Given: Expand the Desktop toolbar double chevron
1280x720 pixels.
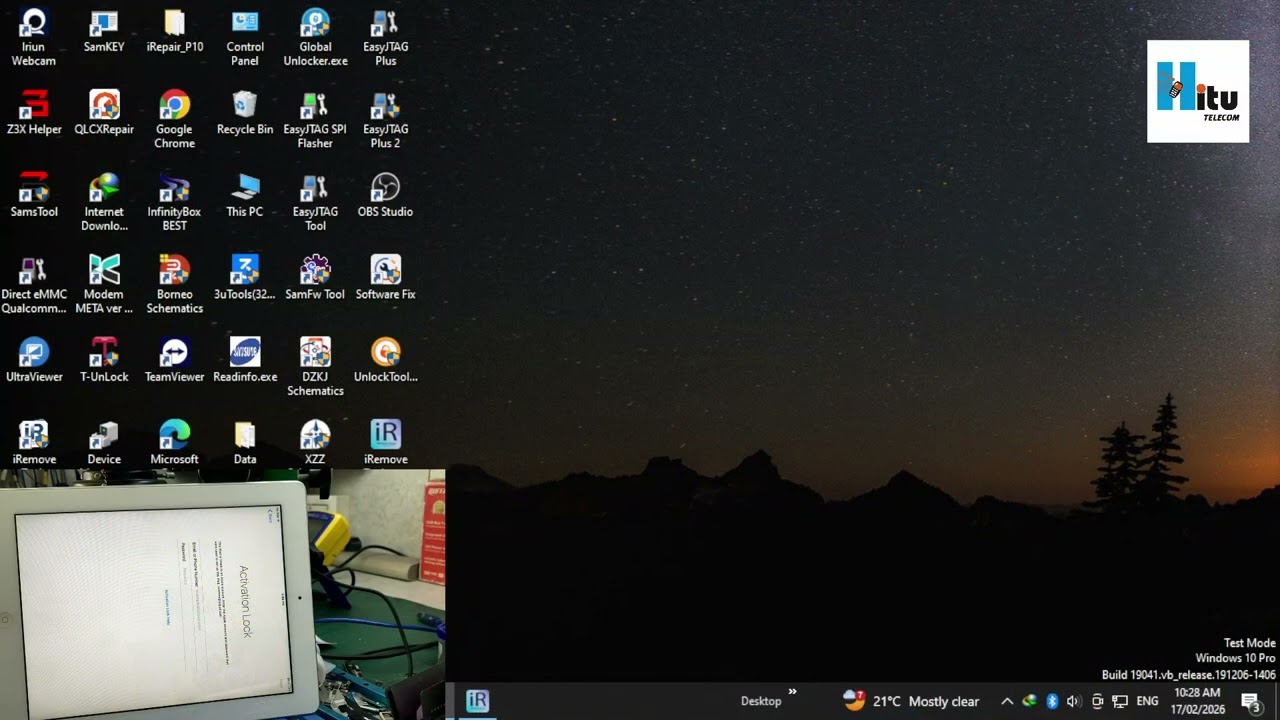Looking at the screenshot, I should pos(792,691).
